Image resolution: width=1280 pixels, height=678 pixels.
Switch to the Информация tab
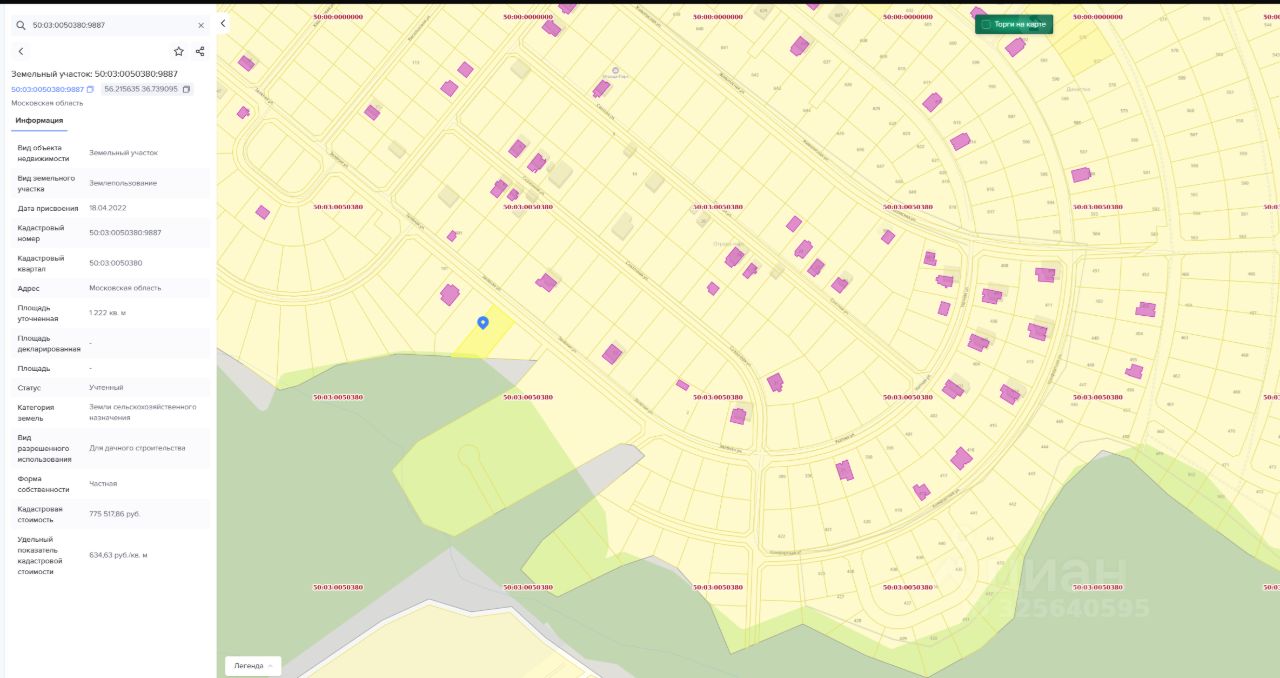click(39, 121)
